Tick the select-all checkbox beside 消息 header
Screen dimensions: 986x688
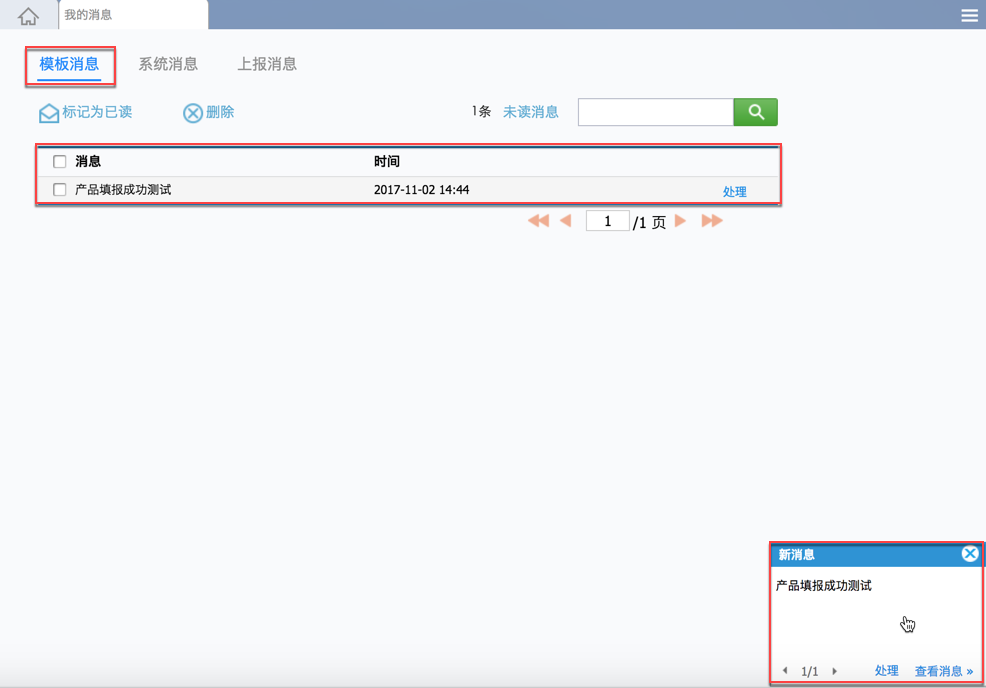click(60, 162)
